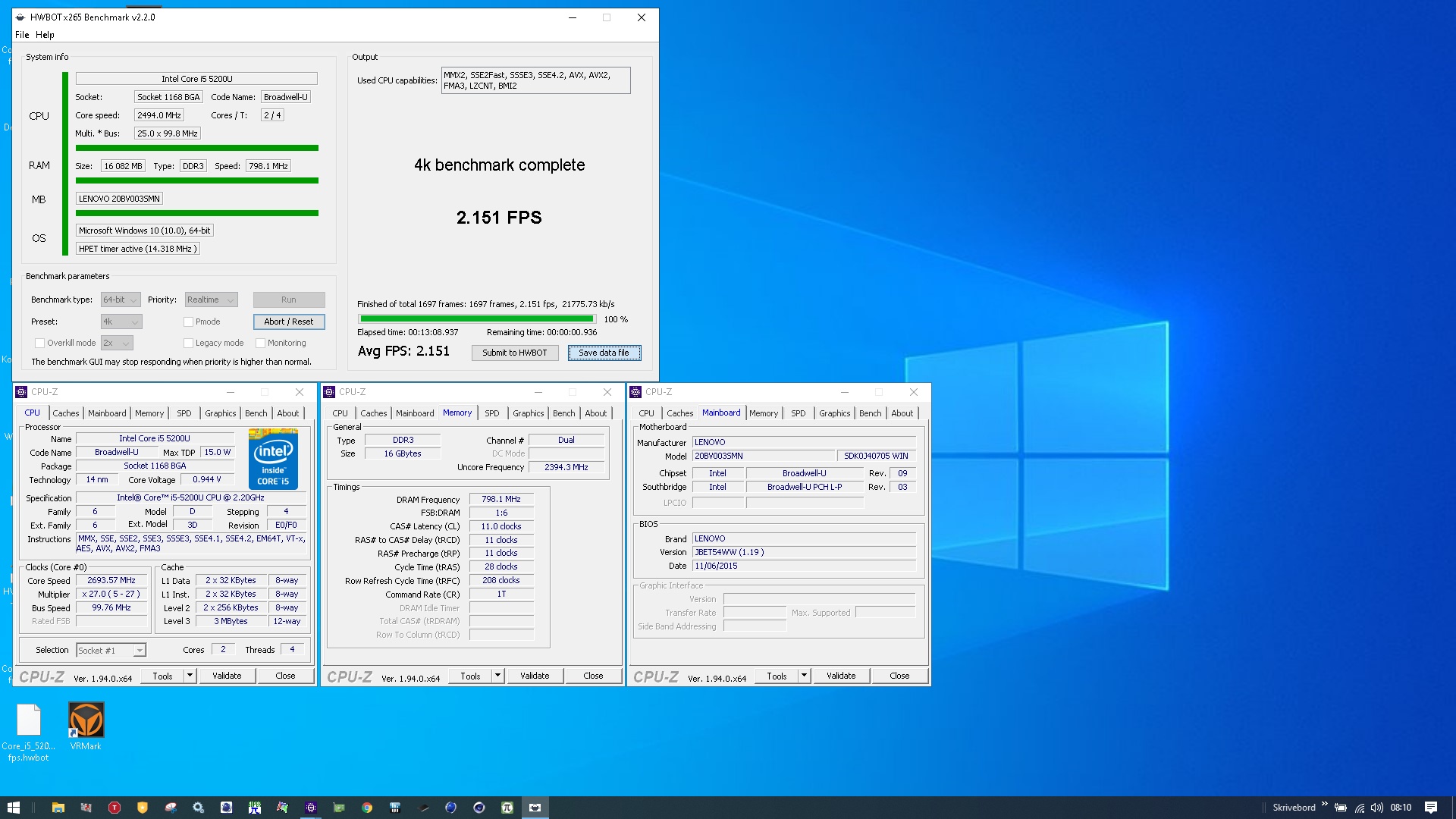Open the Overkill 2x multiplier dropdown
The image size is (1456, 819).
[117, 343]
